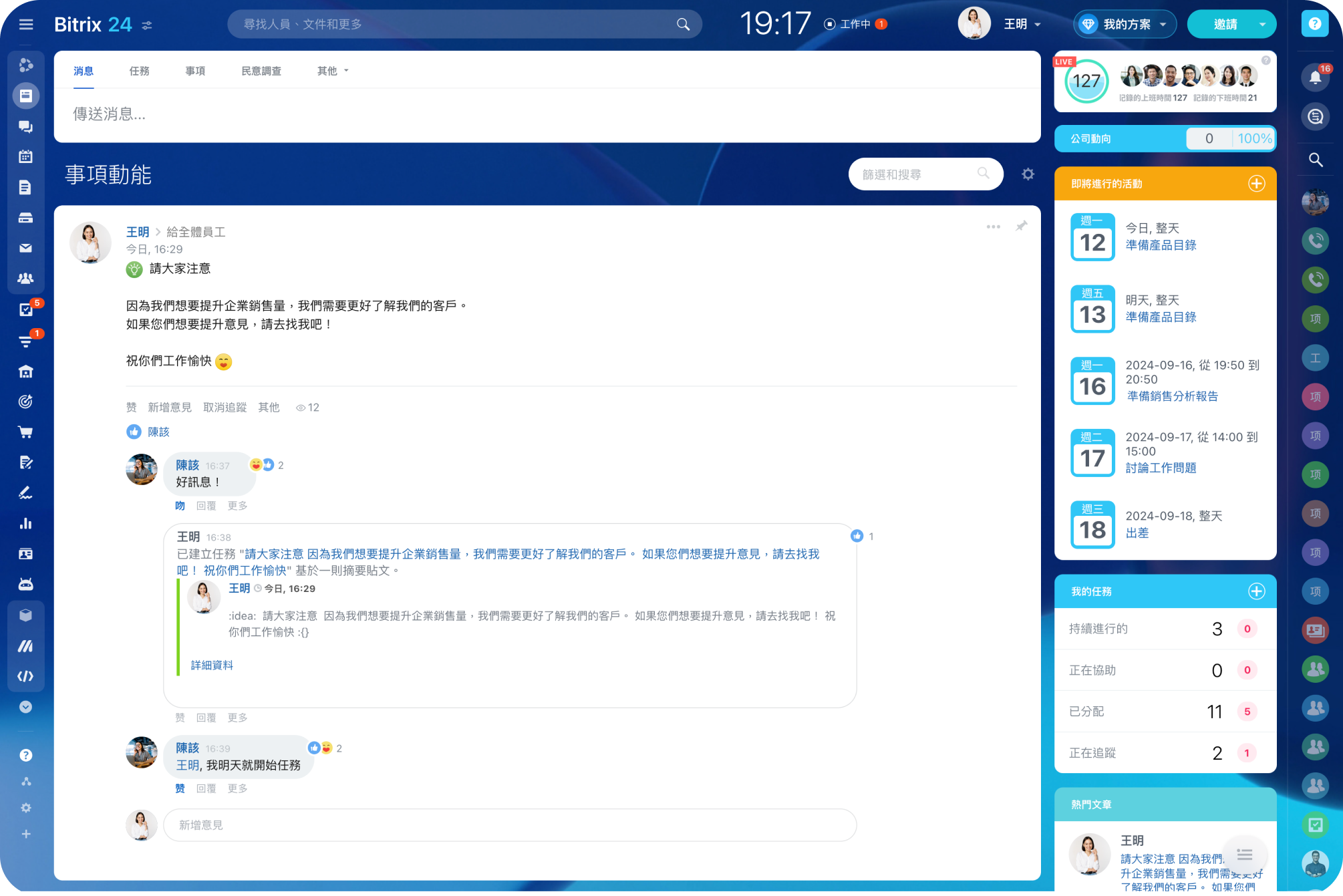1343x896 pixels.
Task: Add upcoming event with plus icon
Action: pos(1256,184)
